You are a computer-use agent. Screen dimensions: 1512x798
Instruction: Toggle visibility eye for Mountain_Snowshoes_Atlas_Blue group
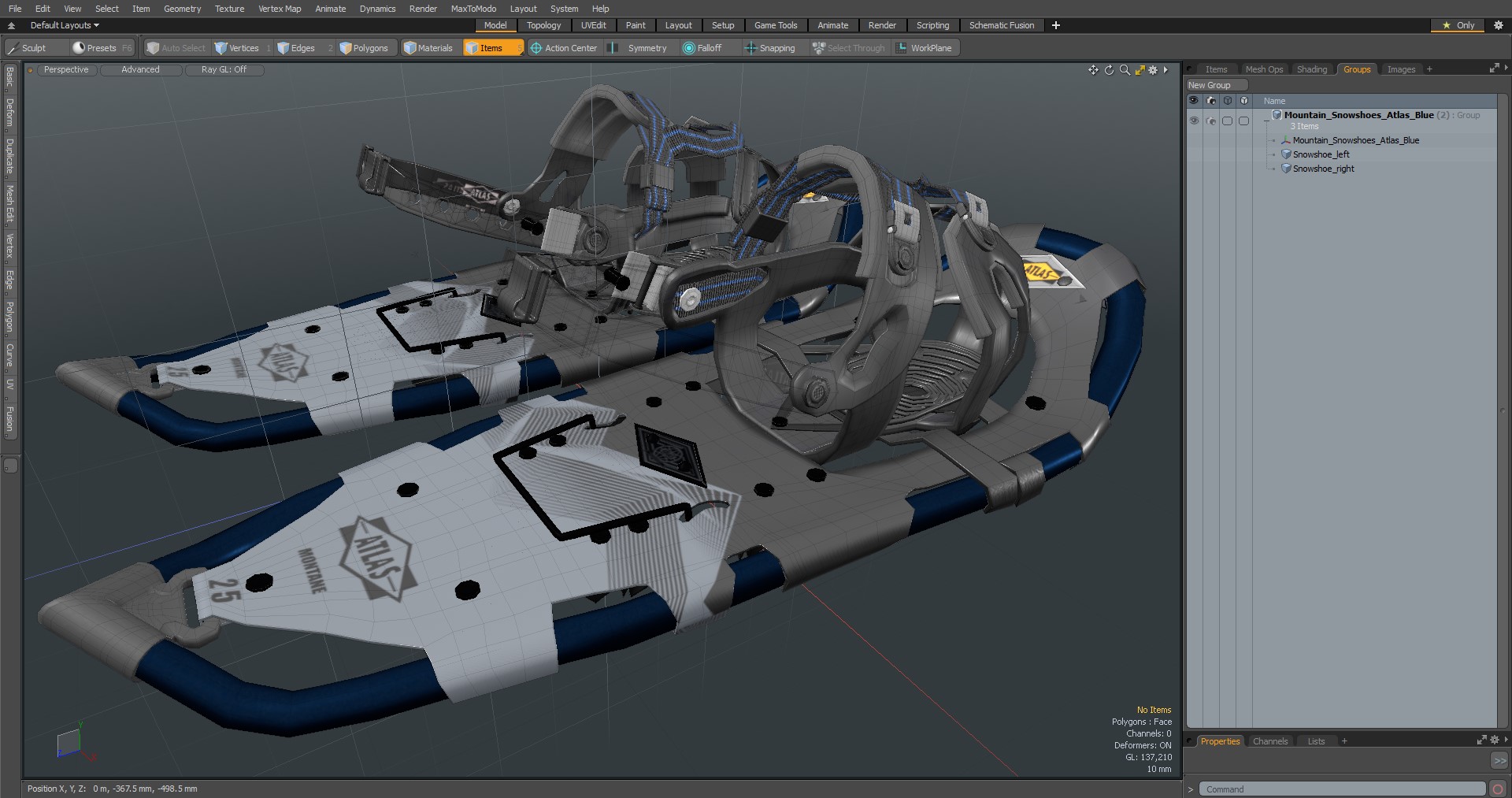1194,121
